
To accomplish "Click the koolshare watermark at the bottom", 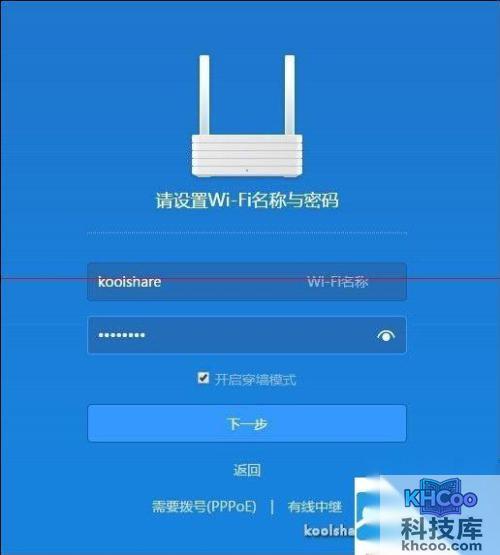I will pos(329,530).
